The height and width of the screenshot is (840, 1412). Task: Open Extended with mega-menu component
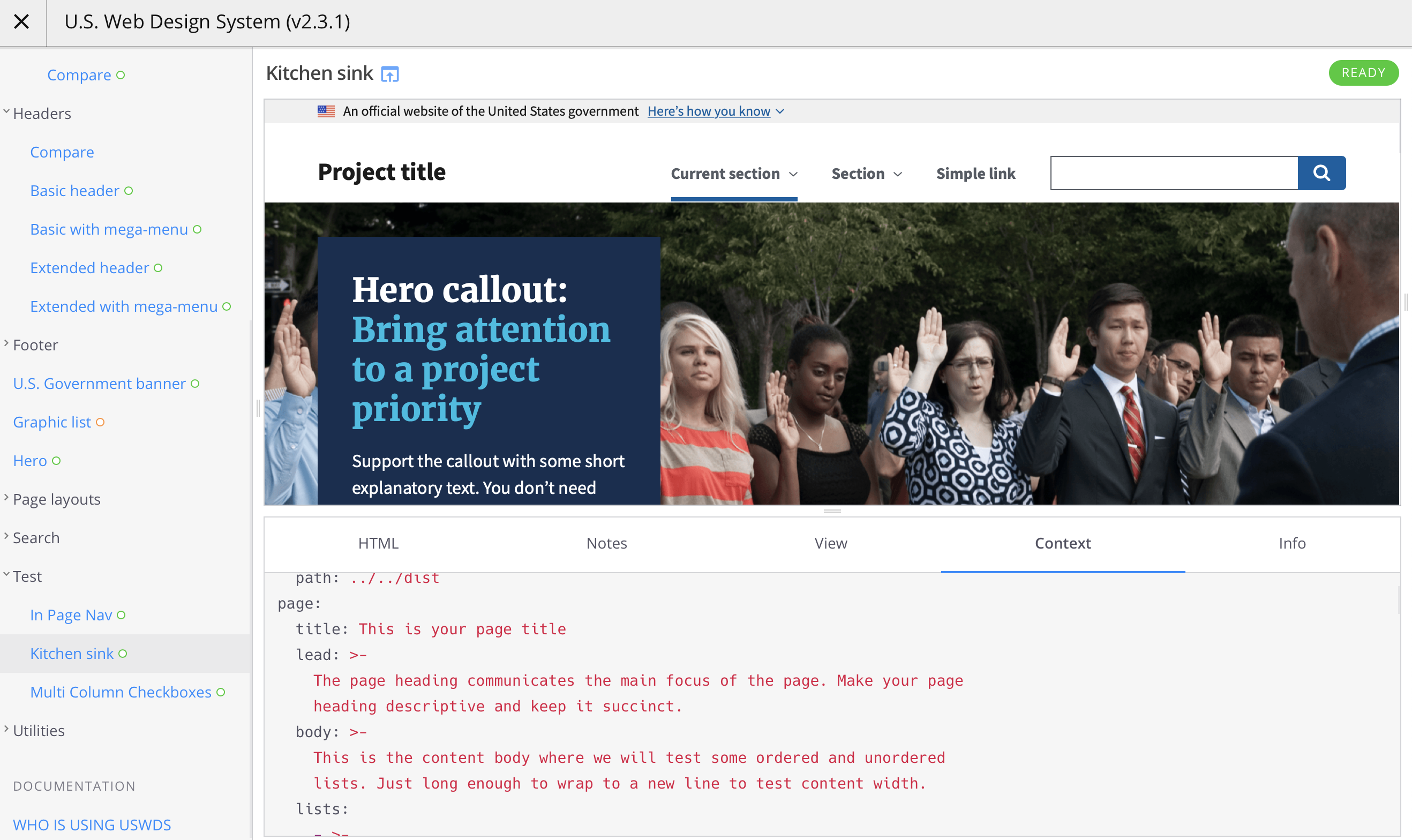[130, 306]
